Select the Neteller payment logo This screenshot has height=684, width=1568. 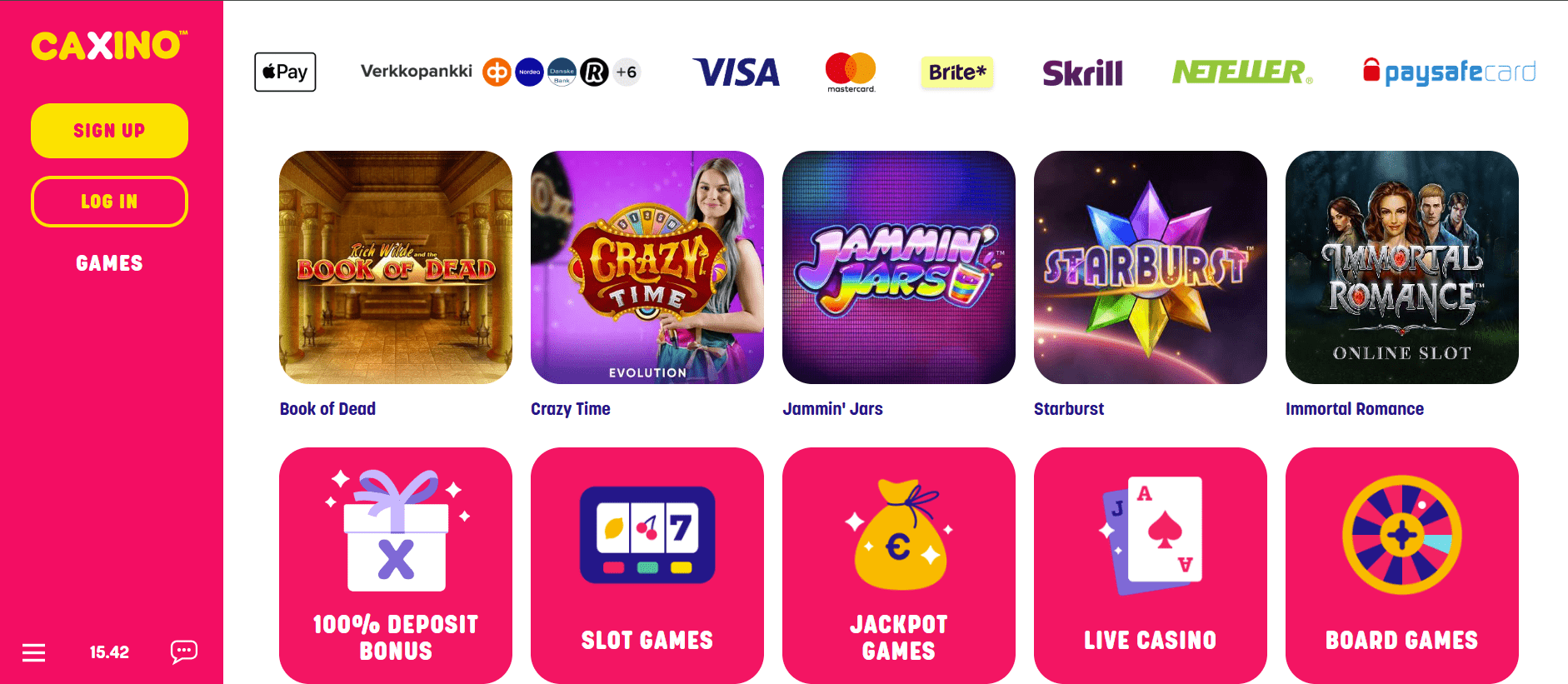click(x=1242, y=72)
